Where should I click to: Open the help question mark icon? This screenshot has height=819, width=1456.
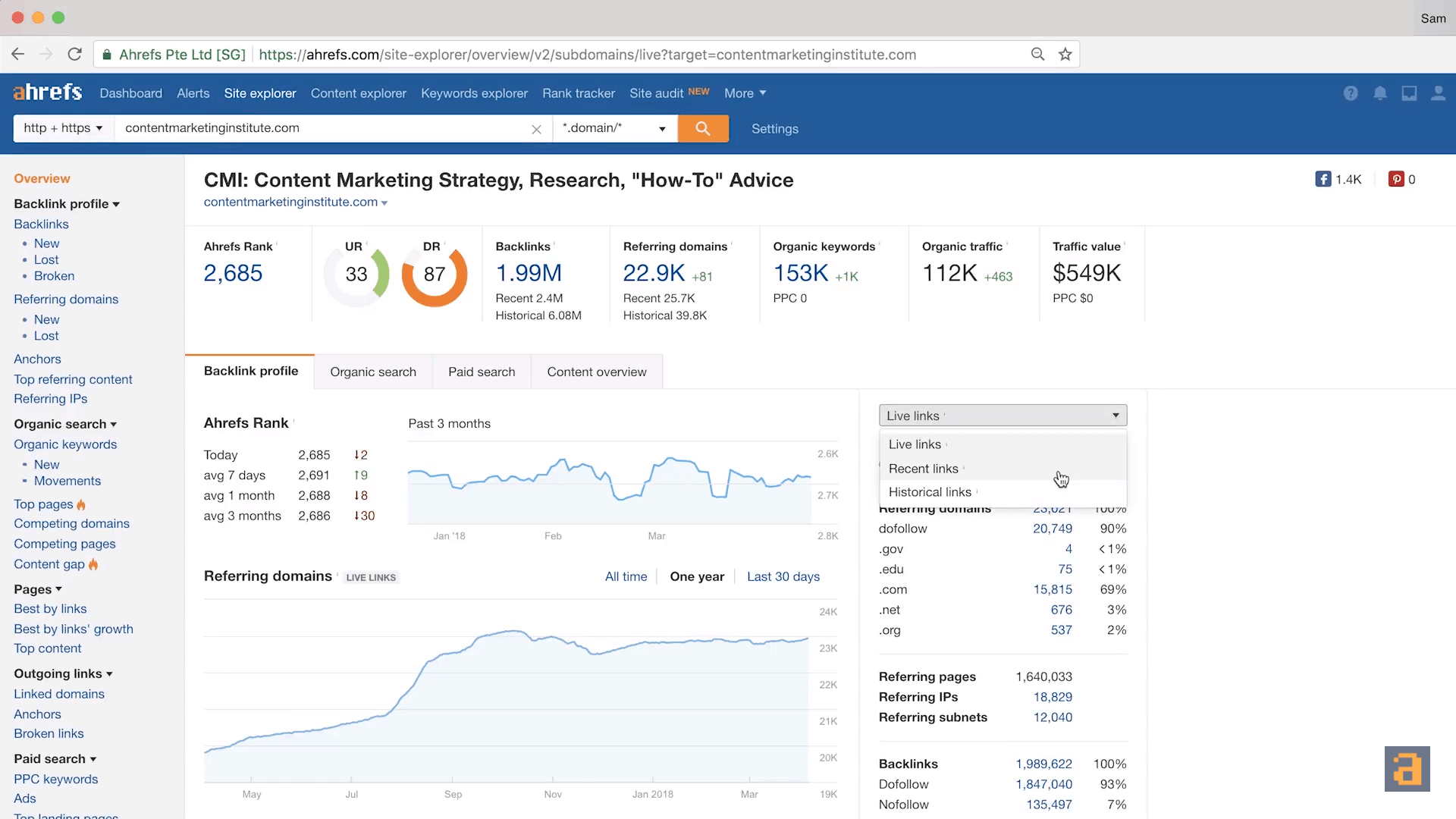pos(1351,93)
